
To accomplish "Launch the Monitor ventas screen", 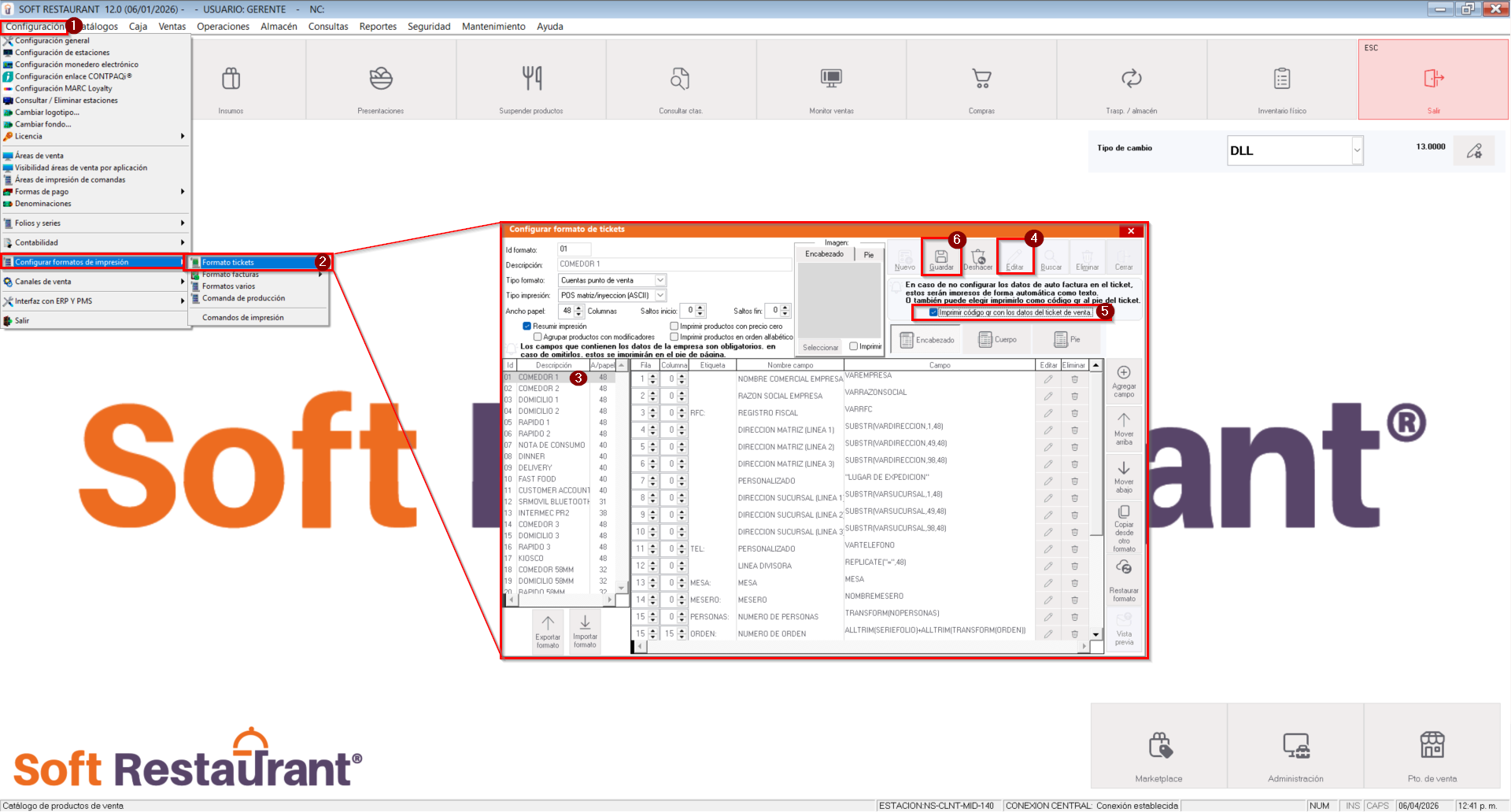I will coord(831,79).
